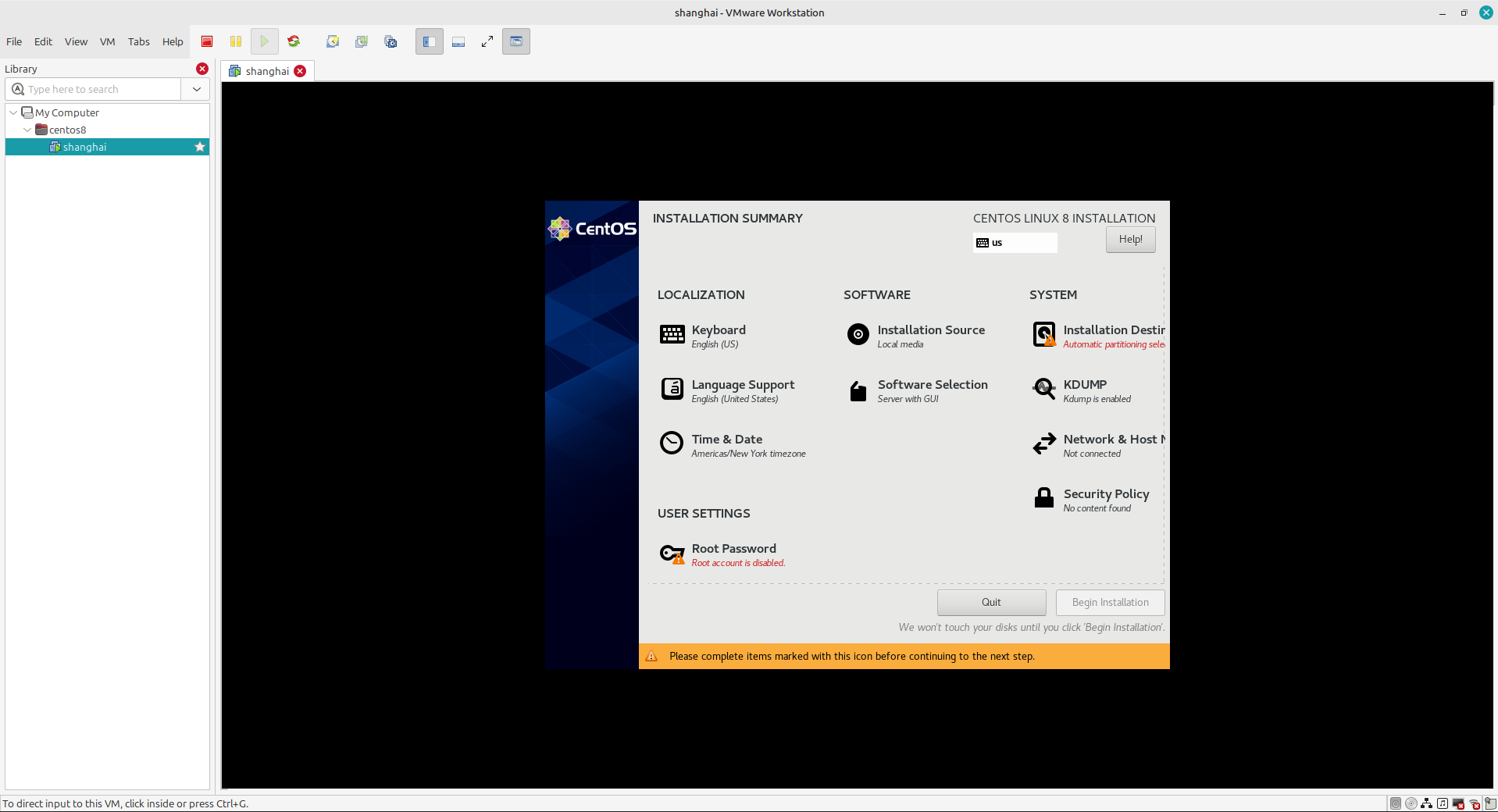Open Security Policy lock icon

tap(1044, 497)
